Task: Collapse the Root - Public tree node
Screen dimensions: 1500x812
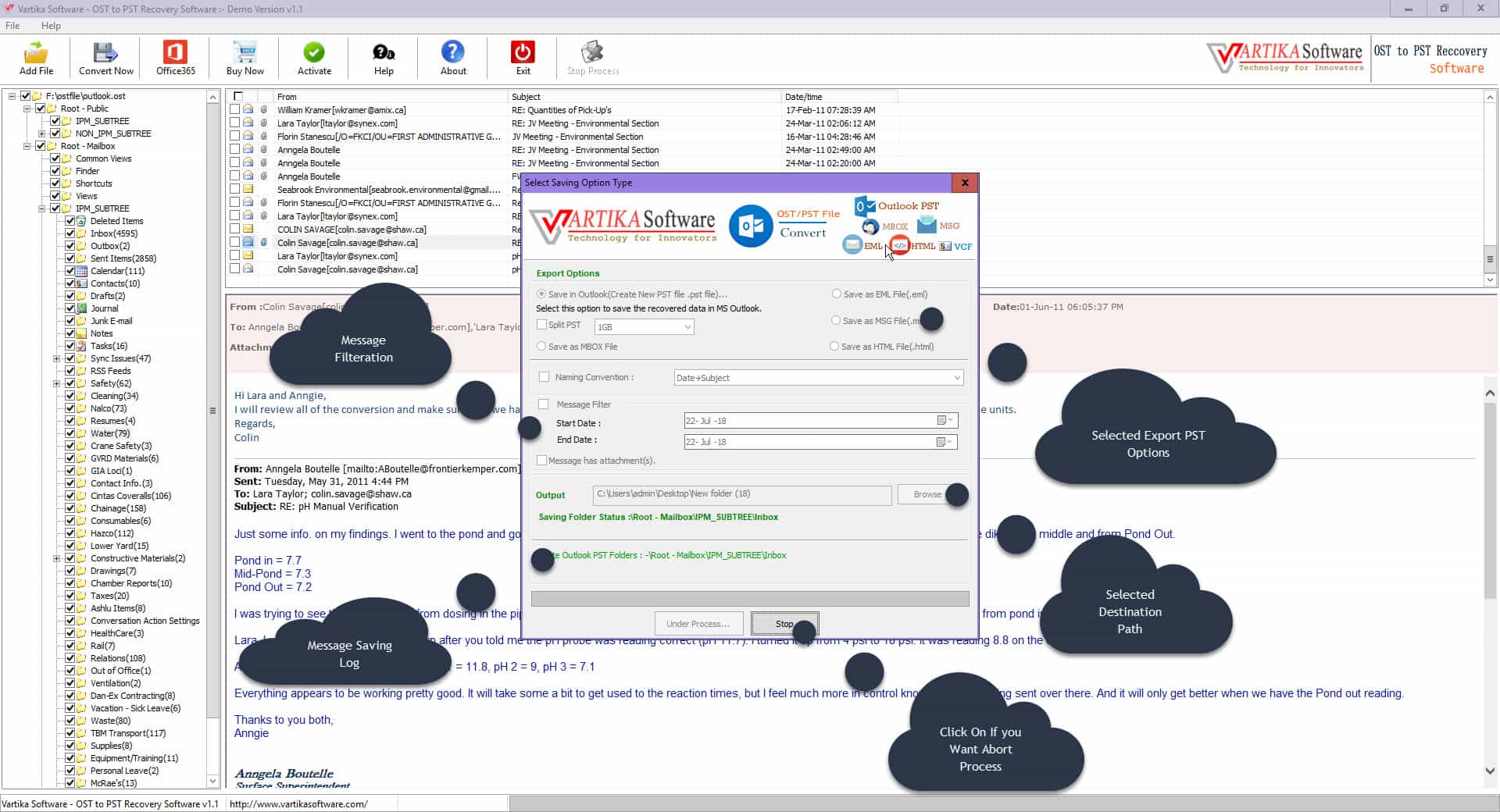Action: 27,109
